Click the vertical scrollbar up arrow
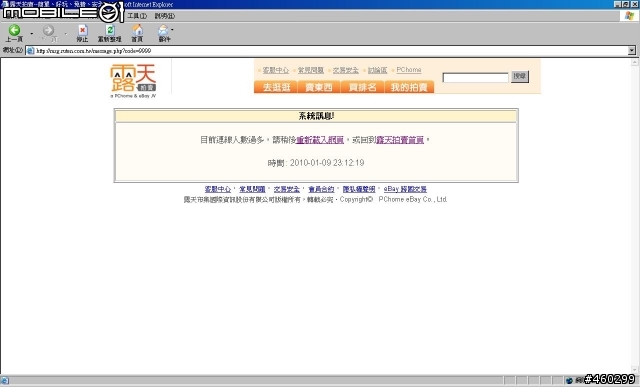Image resolution: width=640 pixels, height=387 pixels. (x=635, y=62)
